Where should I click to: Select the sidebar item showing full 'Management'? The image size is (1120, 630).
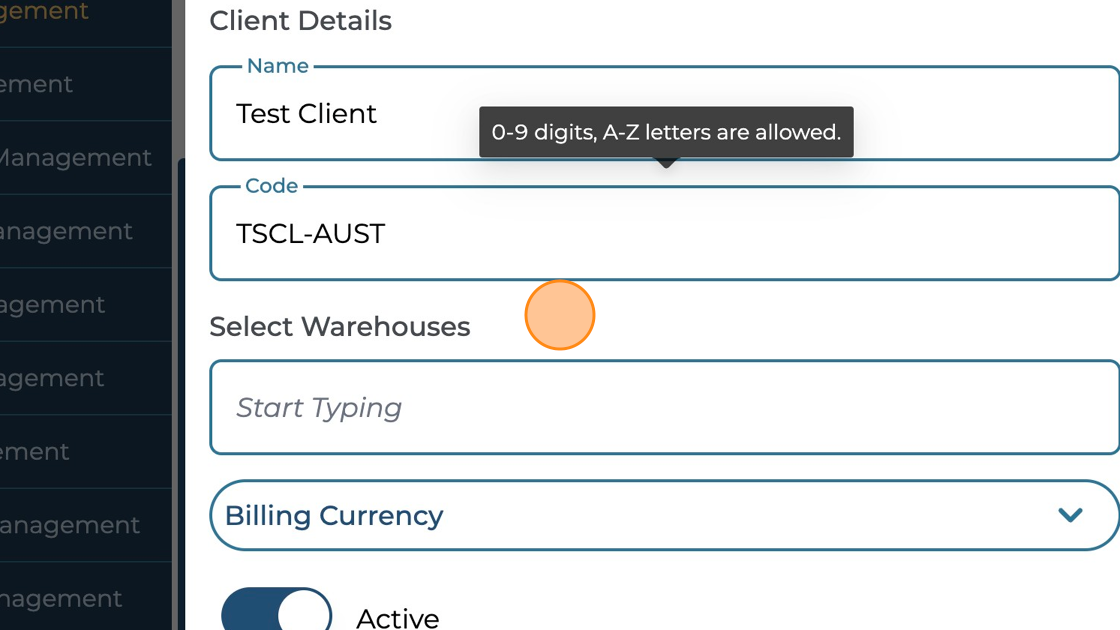(75, 158)
